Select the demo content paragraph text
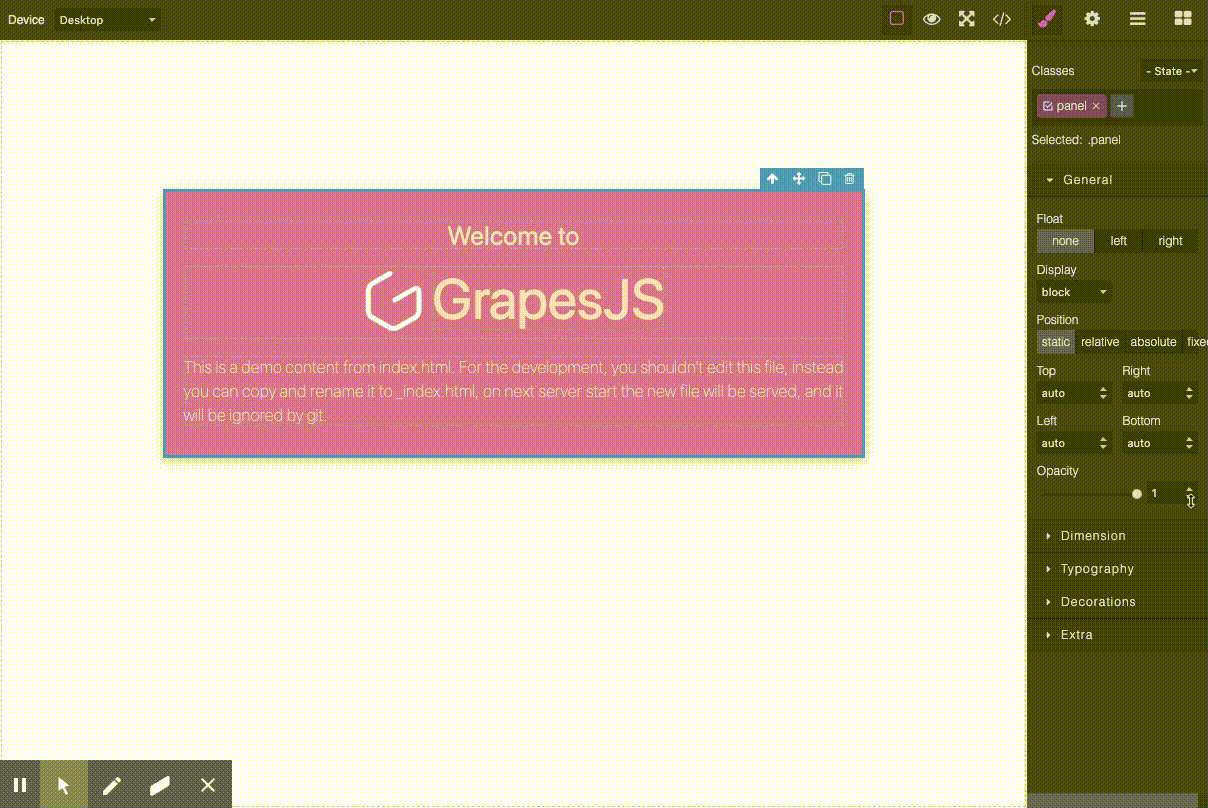Image resolution: width=1208 pixels, height=808 pixels. tap(513, 391)
